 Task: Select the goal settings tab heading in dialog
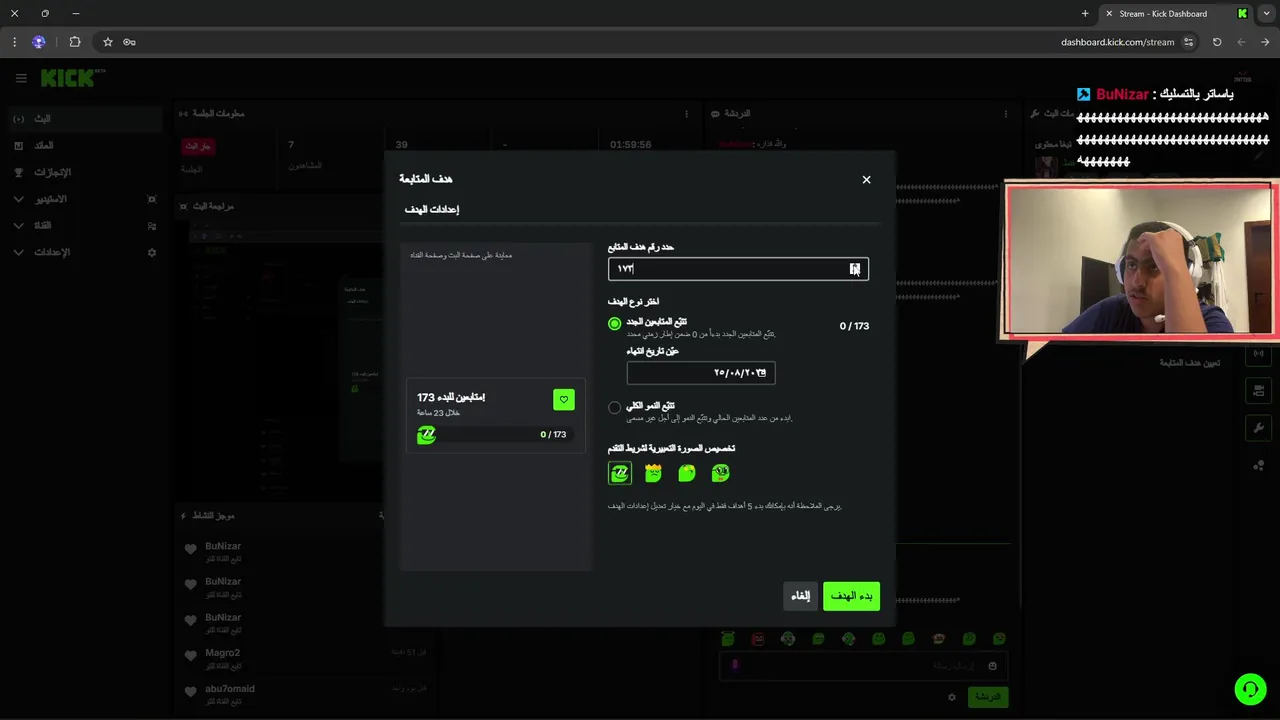point(432,209)
